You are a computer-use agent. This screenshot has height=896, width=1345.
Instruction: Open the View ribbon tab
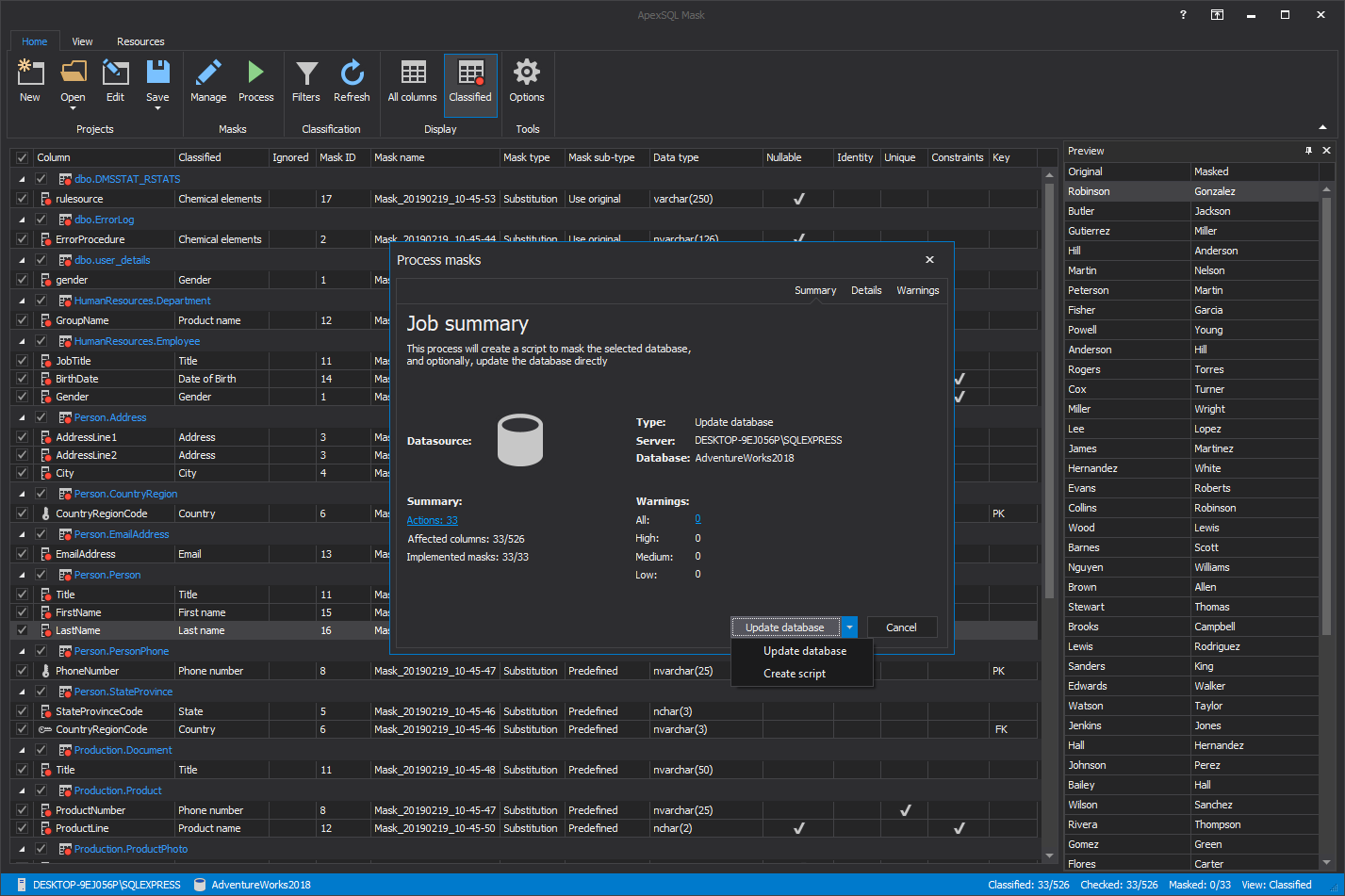(x=82, y=41)
